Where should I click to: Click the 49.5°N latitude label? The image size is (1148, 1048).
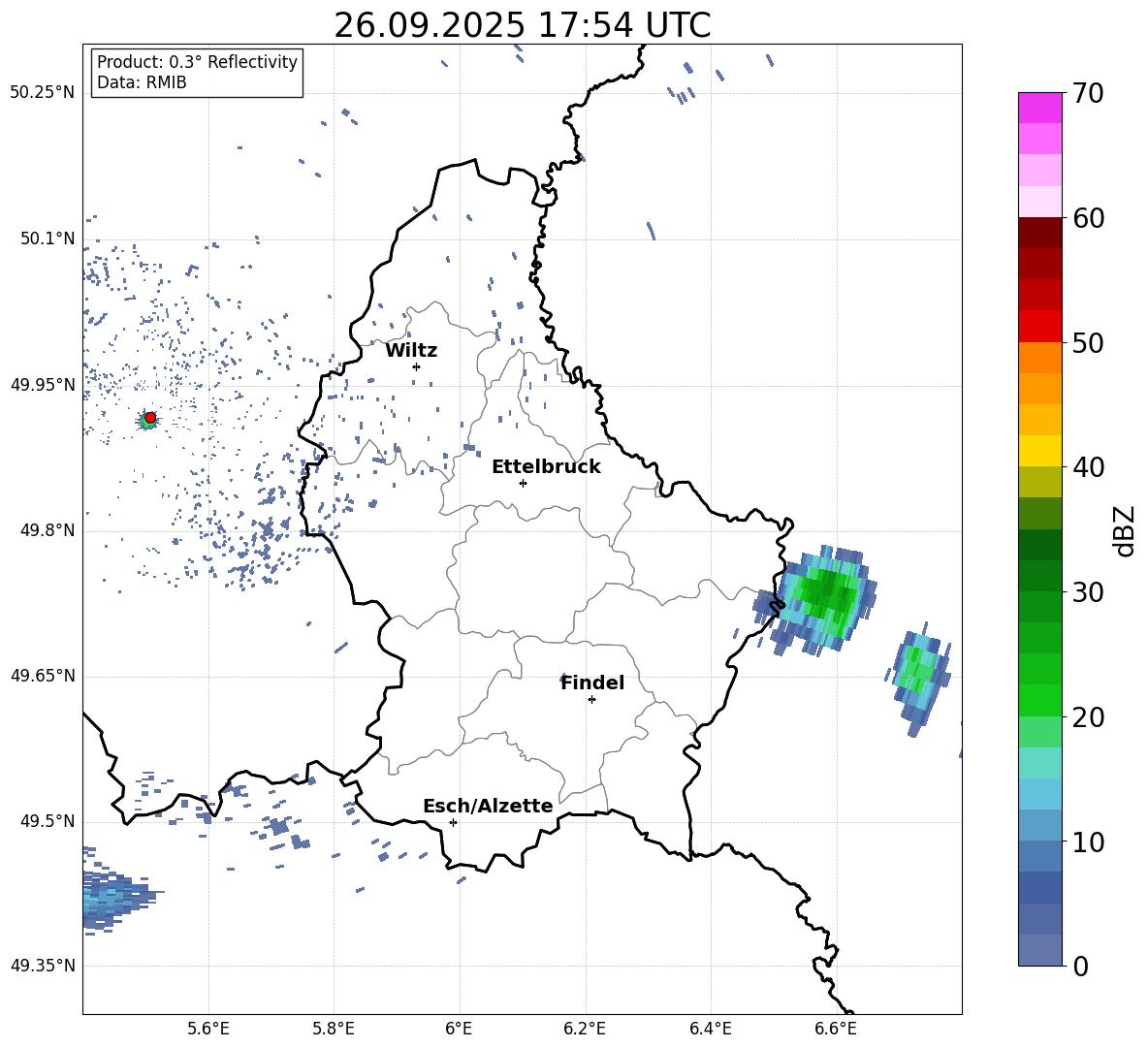(x=47, y=821)
